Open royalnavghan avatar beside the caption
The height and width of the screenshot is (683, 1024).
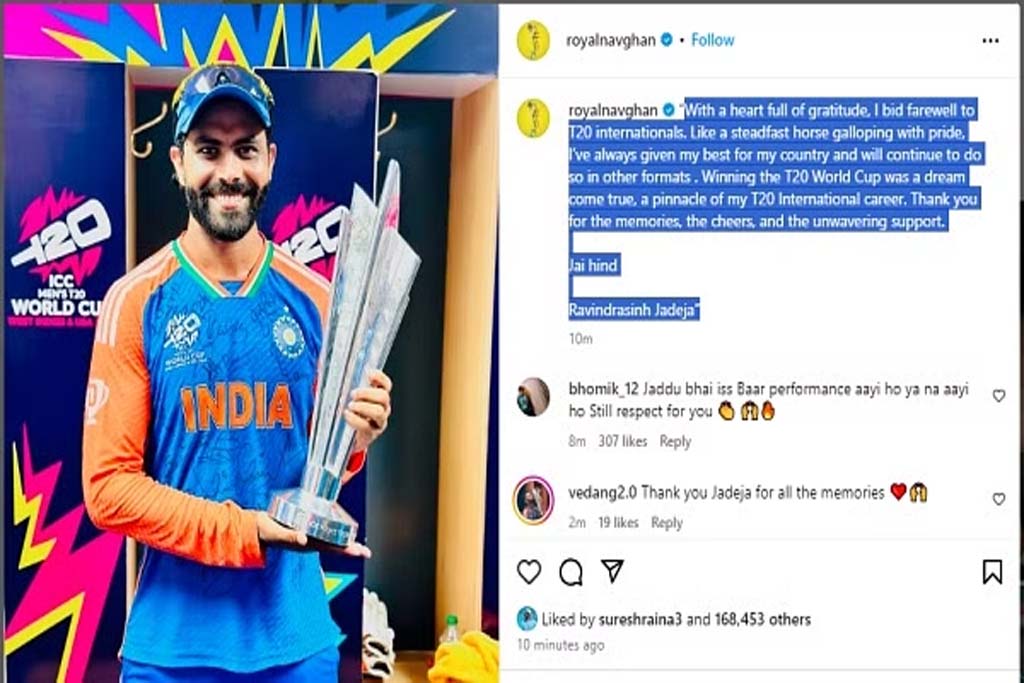coord(533,118)
